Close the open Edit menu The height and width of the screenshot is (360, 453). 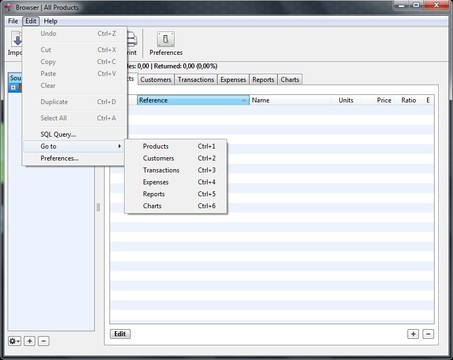pyautogui.click(x=31, y=21)
